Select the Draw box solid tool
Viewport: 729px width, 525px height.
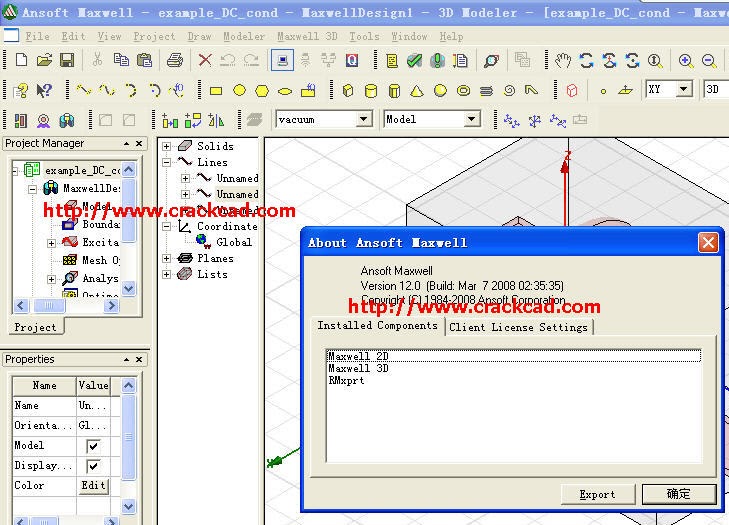(x=348, y=90)
